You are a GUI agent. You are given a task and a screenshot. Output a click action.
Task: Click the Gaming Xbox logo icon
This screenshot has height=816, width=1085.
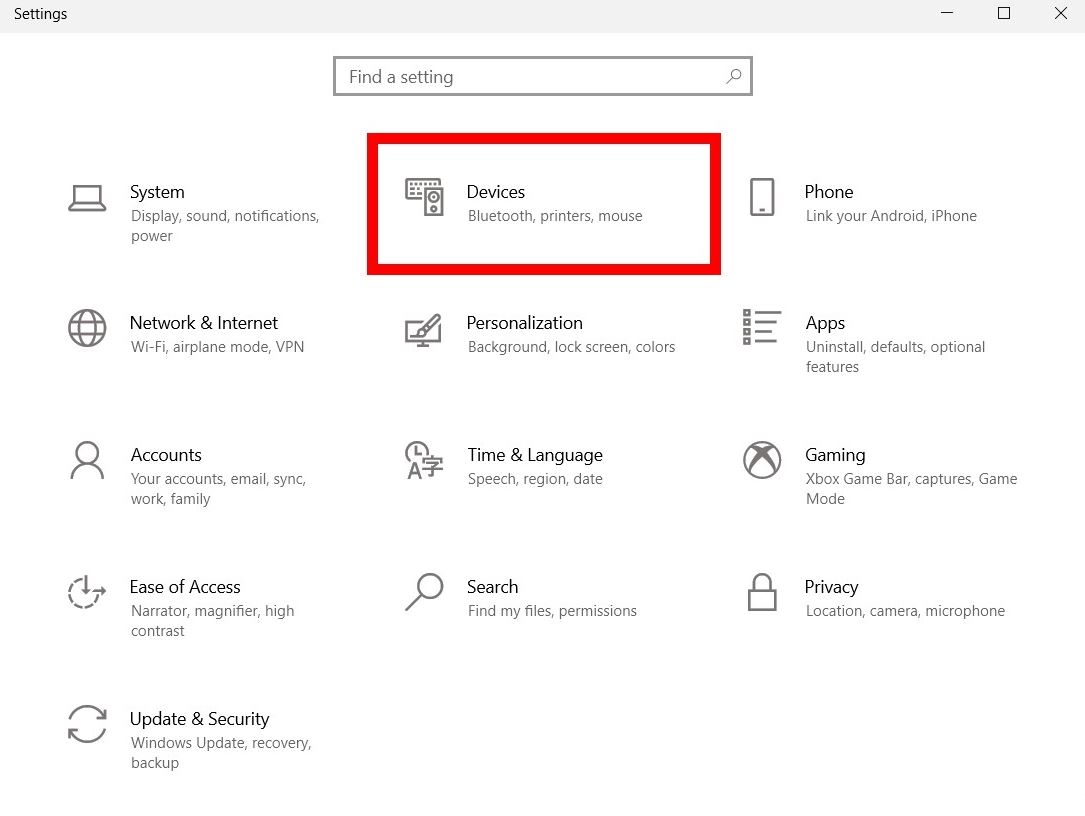tap(762, 460)
